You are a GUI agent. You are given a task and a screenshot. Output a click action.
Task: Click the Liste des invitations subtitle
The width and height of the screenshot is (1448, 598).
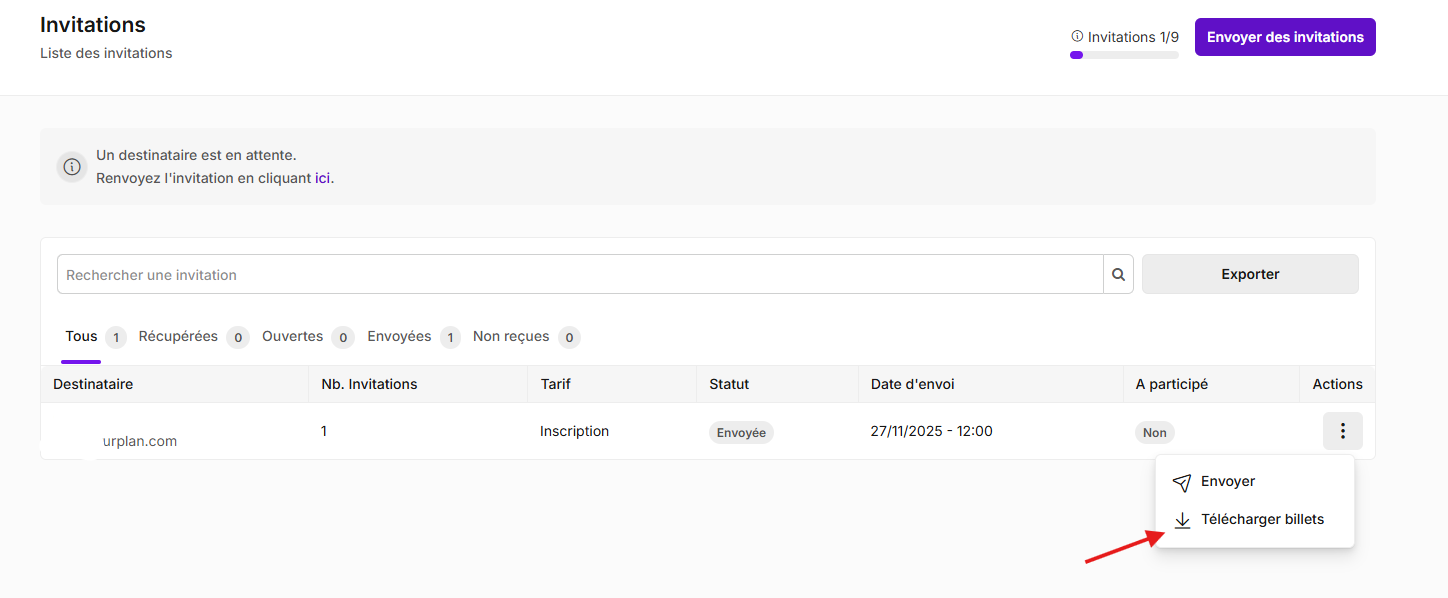coord(106,53)
